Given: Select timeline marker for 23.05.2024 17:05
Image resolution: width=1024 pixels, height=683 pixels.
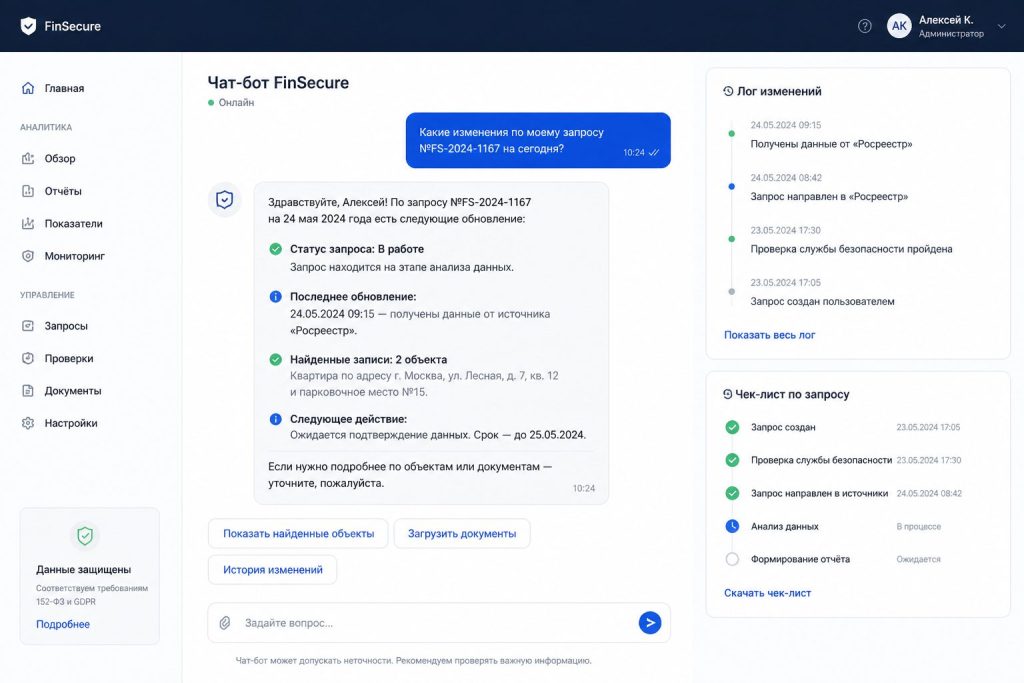Looking at the screenshot, I should 731,291.
